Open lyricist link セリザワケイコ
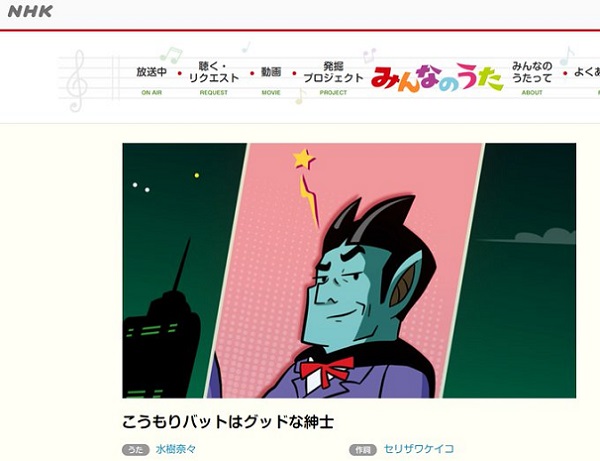600x461 pixels. point(419,449)
